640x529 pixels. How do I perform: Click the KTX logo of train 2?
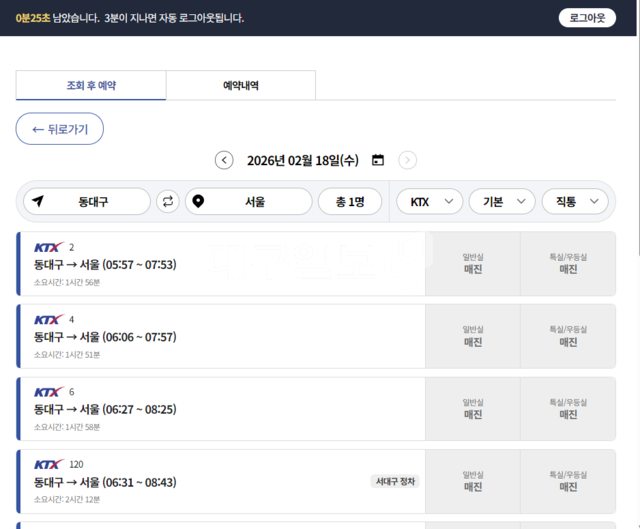coord(49,247)
